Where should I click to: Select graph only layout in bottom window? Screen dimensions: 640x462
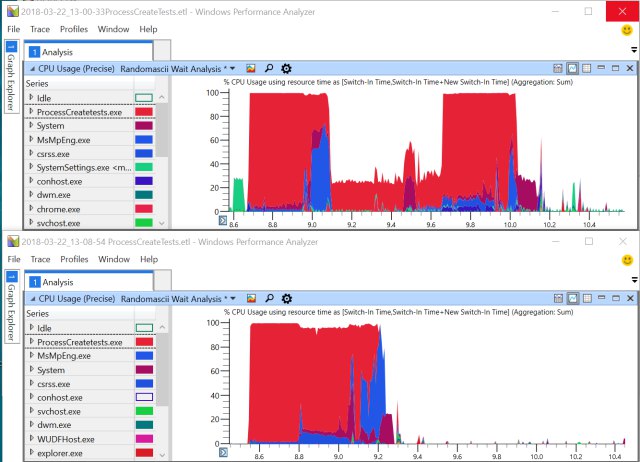click(x=573, y=298)
